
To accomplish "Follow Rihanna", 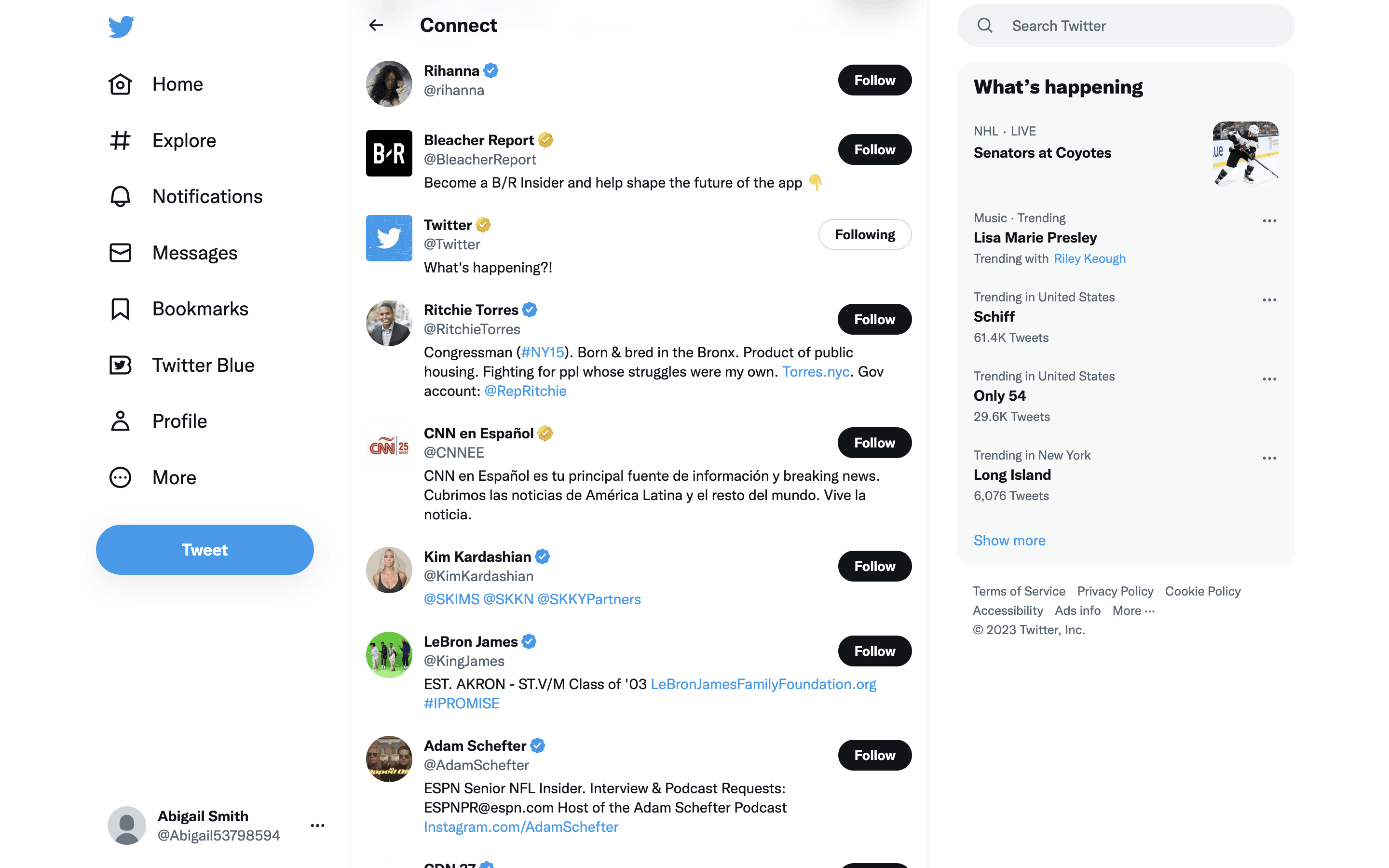I will 874,81.
